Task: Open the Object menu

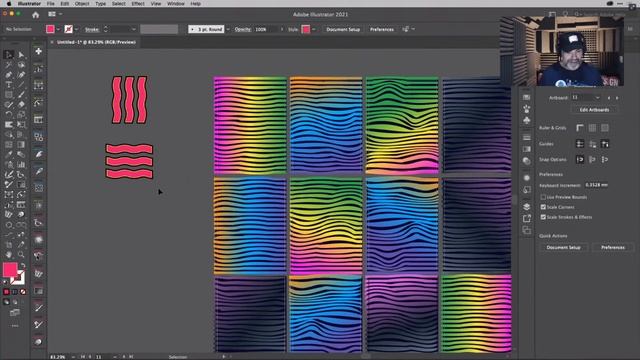Action: point(82,4)
